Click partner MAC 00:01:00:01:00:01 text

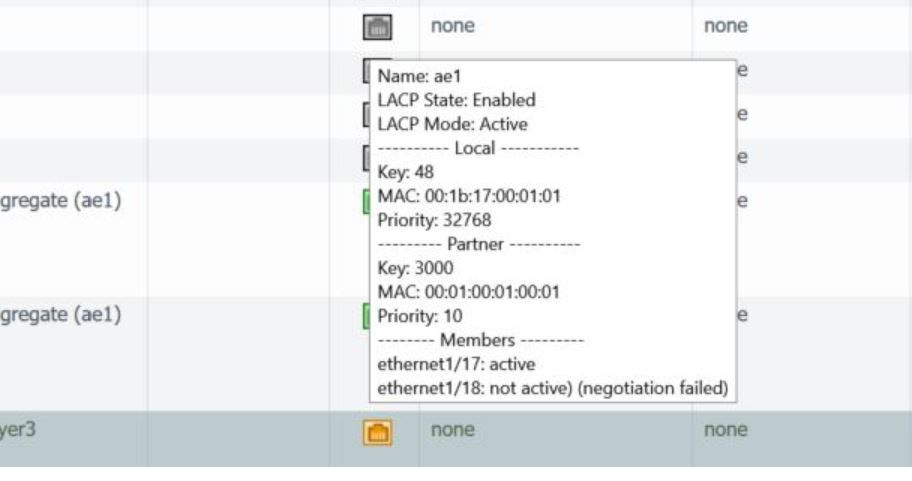point(469,292)
